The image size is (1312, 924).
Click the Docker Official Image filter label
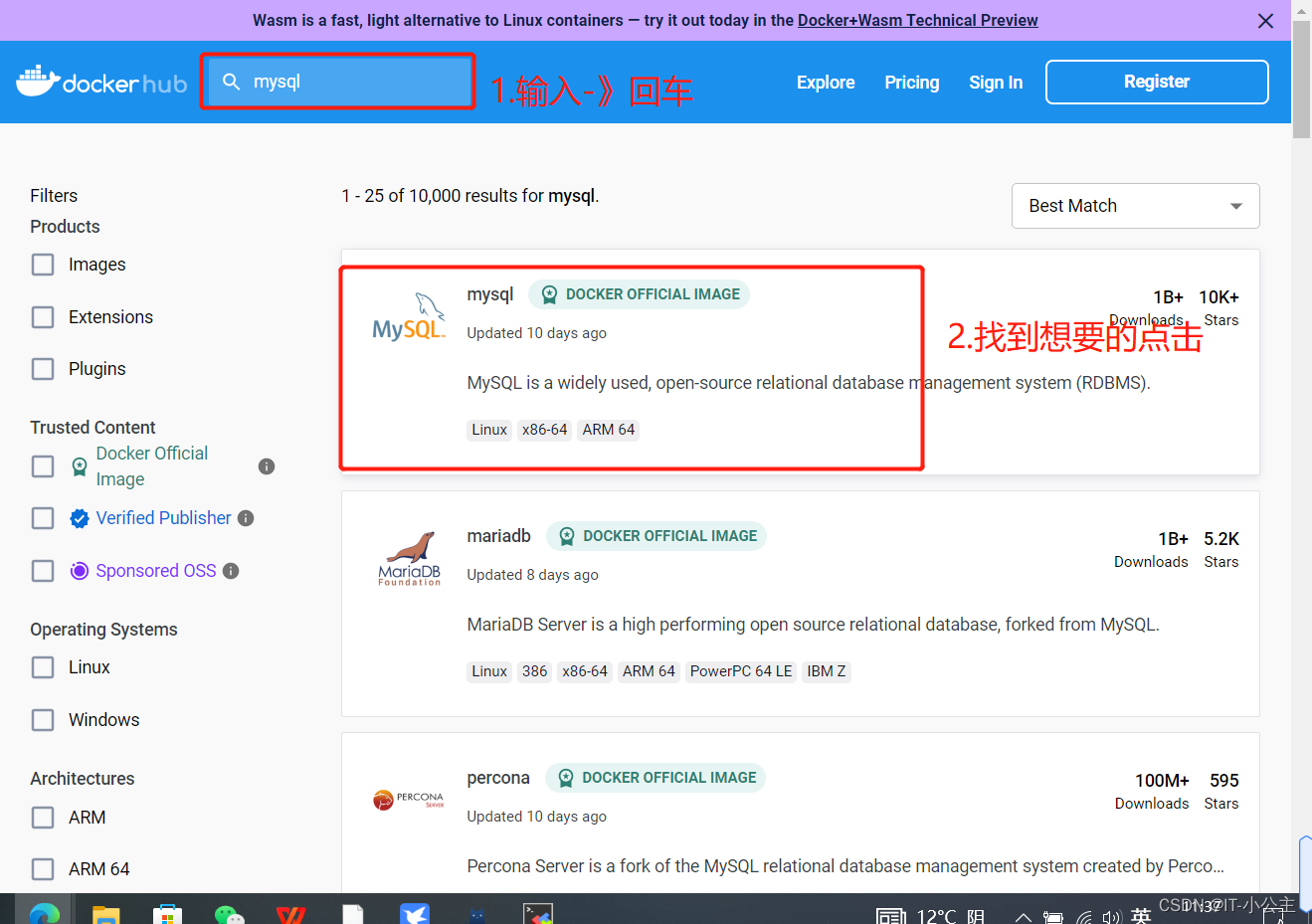152,466
